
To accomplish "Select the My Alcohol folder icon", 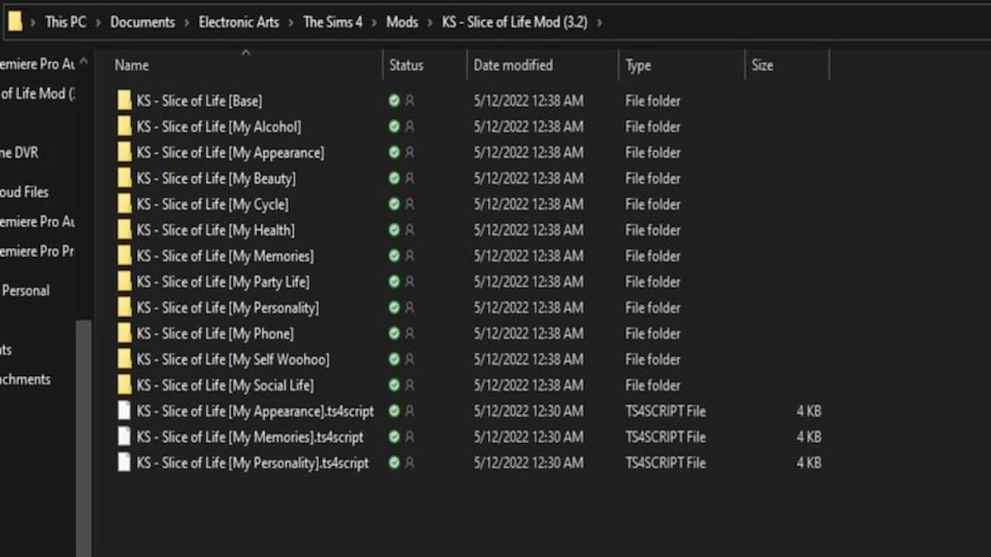I will 124,127.
